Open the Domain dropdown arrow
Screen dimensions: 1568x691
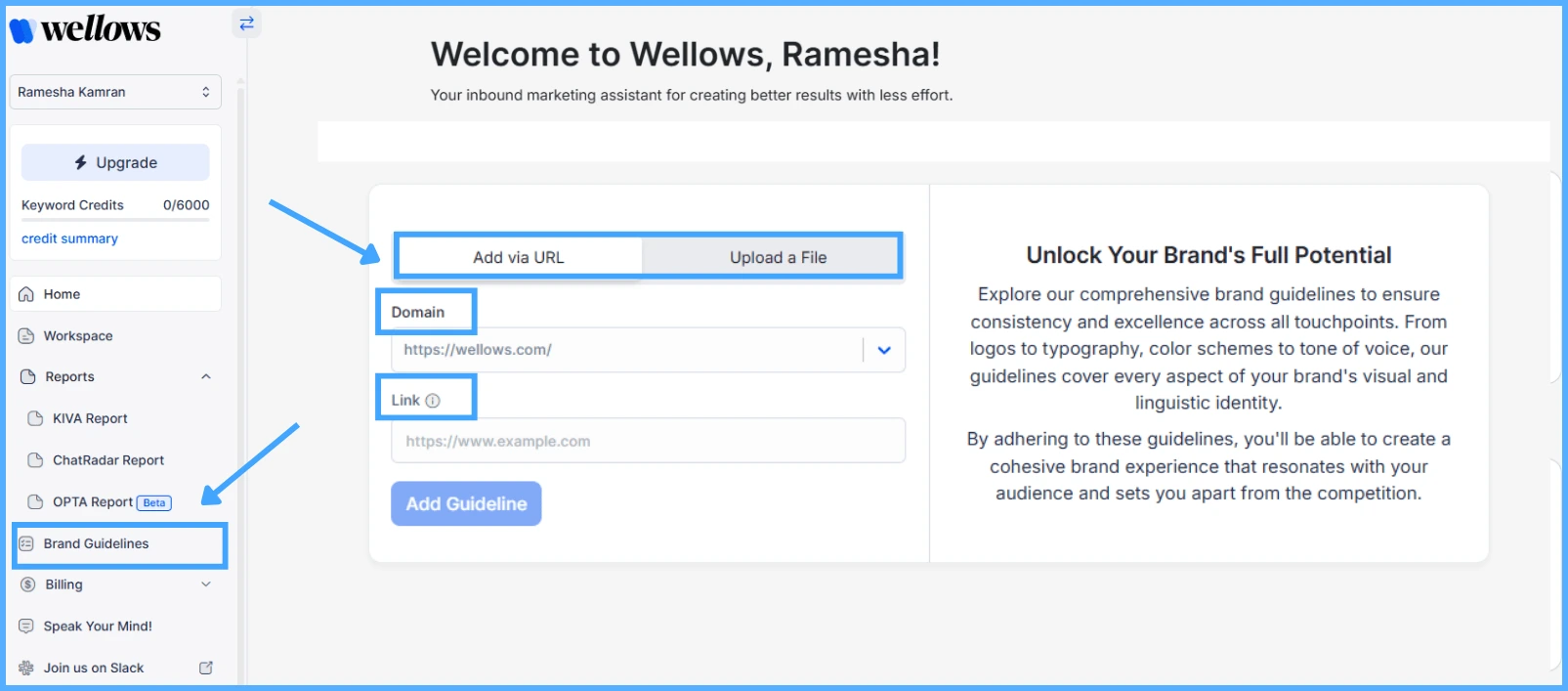[x=884, y=350]
